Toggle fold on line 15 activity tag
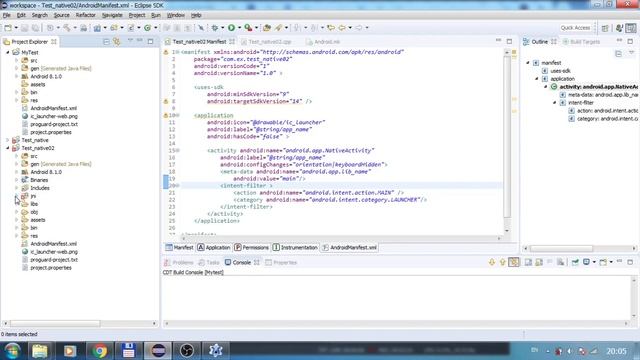Image resolution: width=640 pixels, height=360 pixels. pyautogui.click(x=178, y=151)
